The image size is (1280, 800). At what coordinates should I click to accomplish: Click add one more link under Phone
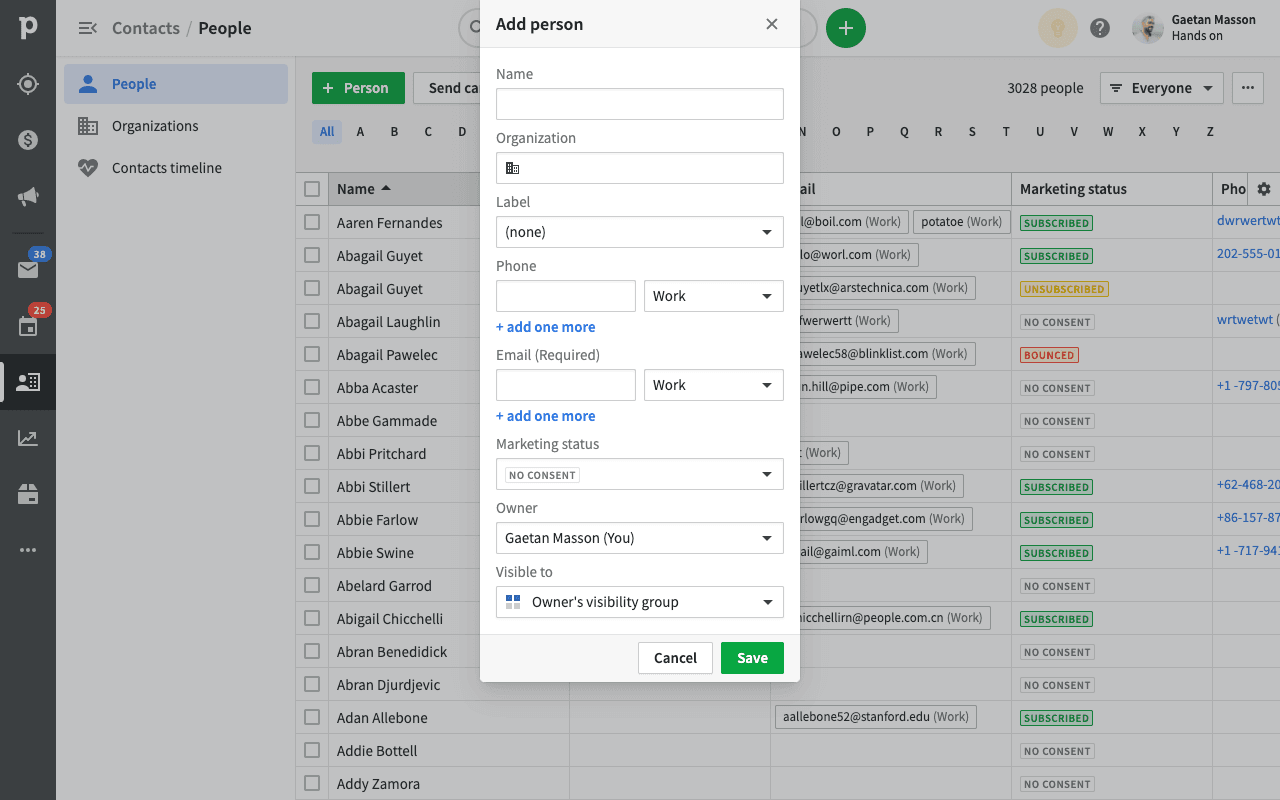click(x=545, y=327)
